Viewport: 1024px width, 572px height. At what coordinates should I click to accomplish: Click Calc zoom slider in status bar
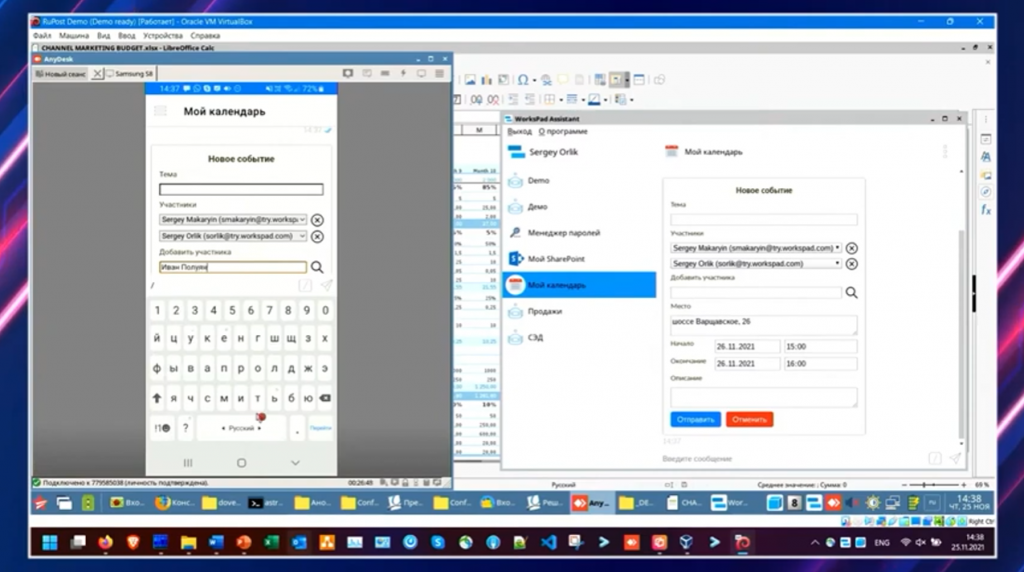934,485
